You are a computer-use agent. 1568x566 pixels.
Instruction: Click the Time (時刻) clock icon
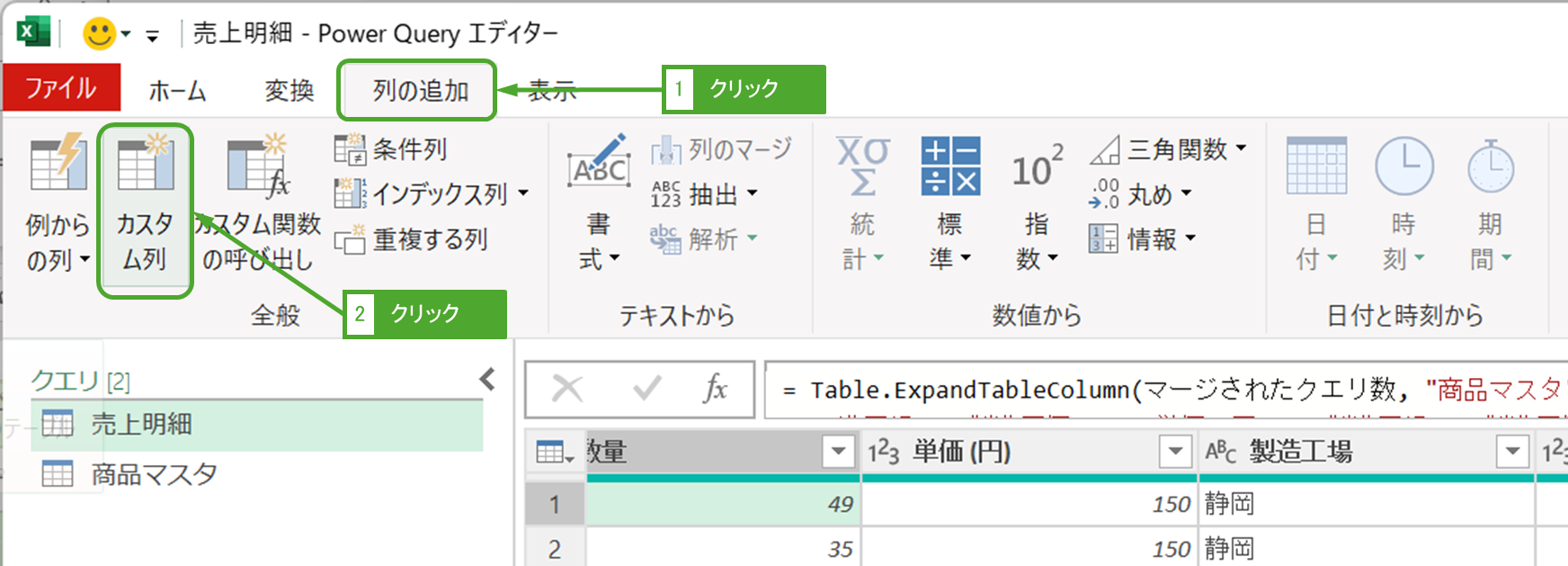pyautogui.click(x=1403, y=166)
